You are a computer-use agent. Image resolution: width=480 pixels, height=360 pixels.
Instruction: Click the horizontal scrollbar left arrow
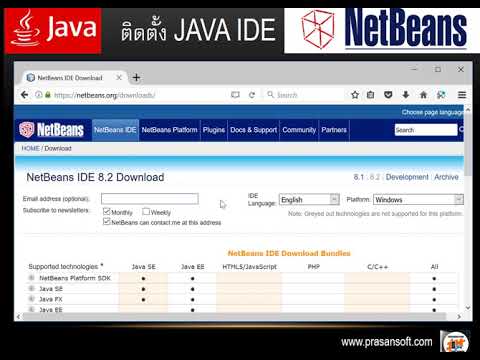[x=18, y=317]
